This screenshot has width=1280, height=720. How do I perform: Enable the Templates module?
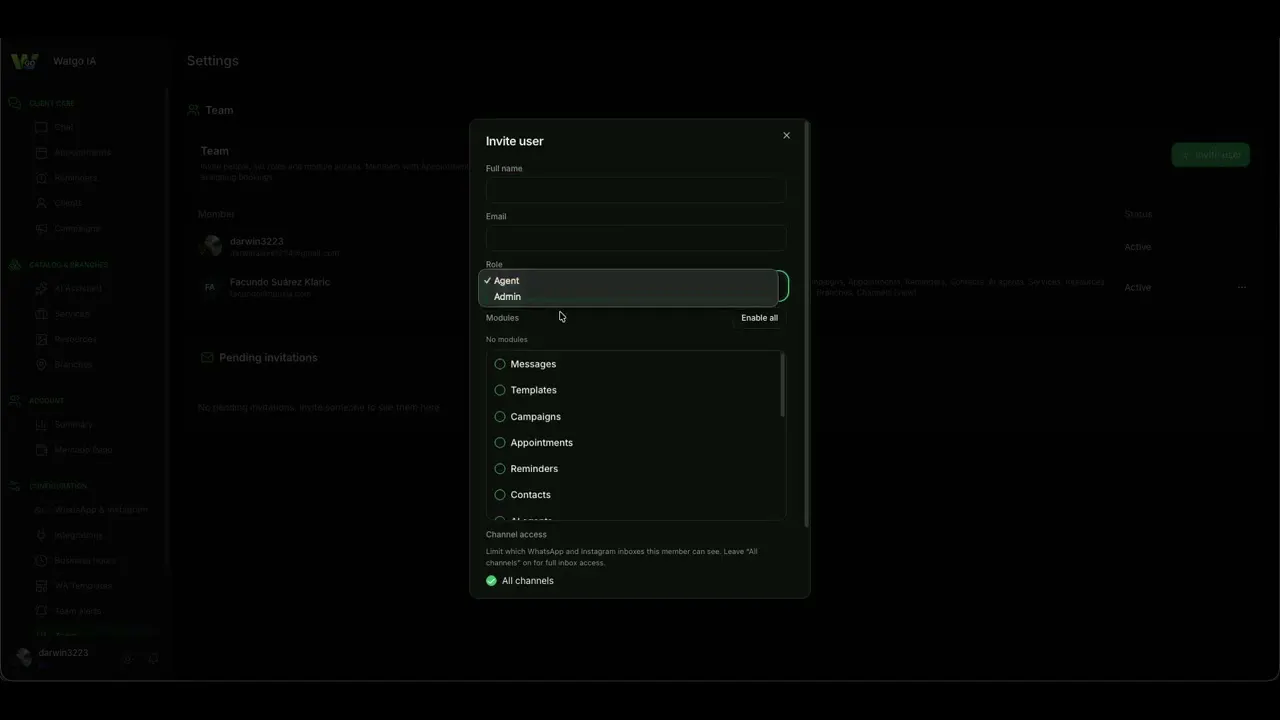click(x=500, y=390)
